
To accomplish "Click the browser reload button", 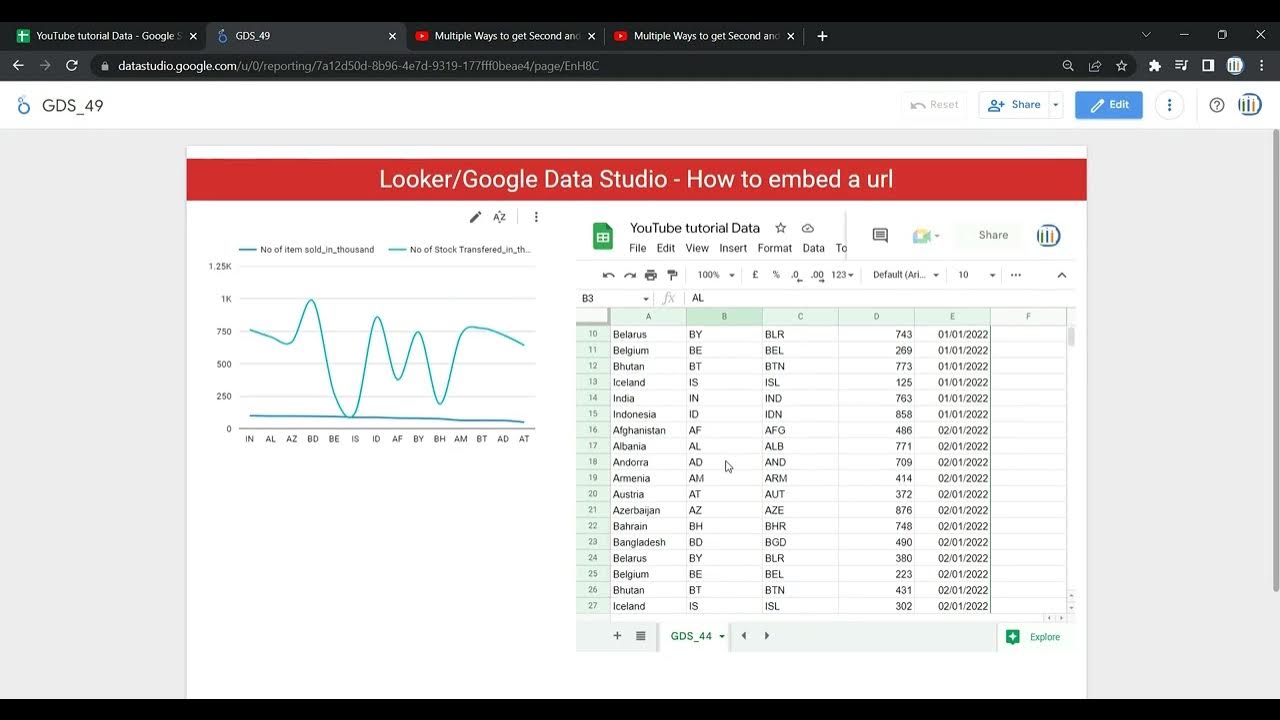I will [x=72, y=66].
